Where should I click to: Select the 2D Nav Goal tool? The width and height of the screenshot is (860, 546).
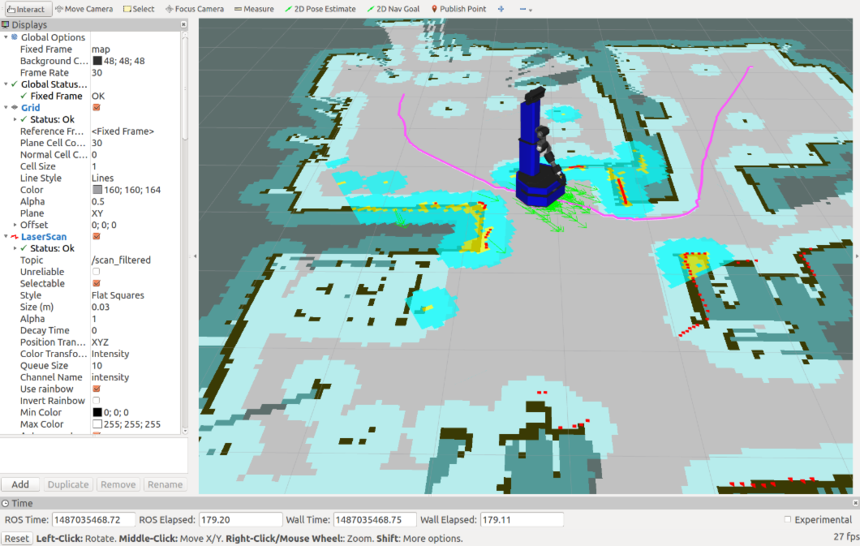coord(393,9)
